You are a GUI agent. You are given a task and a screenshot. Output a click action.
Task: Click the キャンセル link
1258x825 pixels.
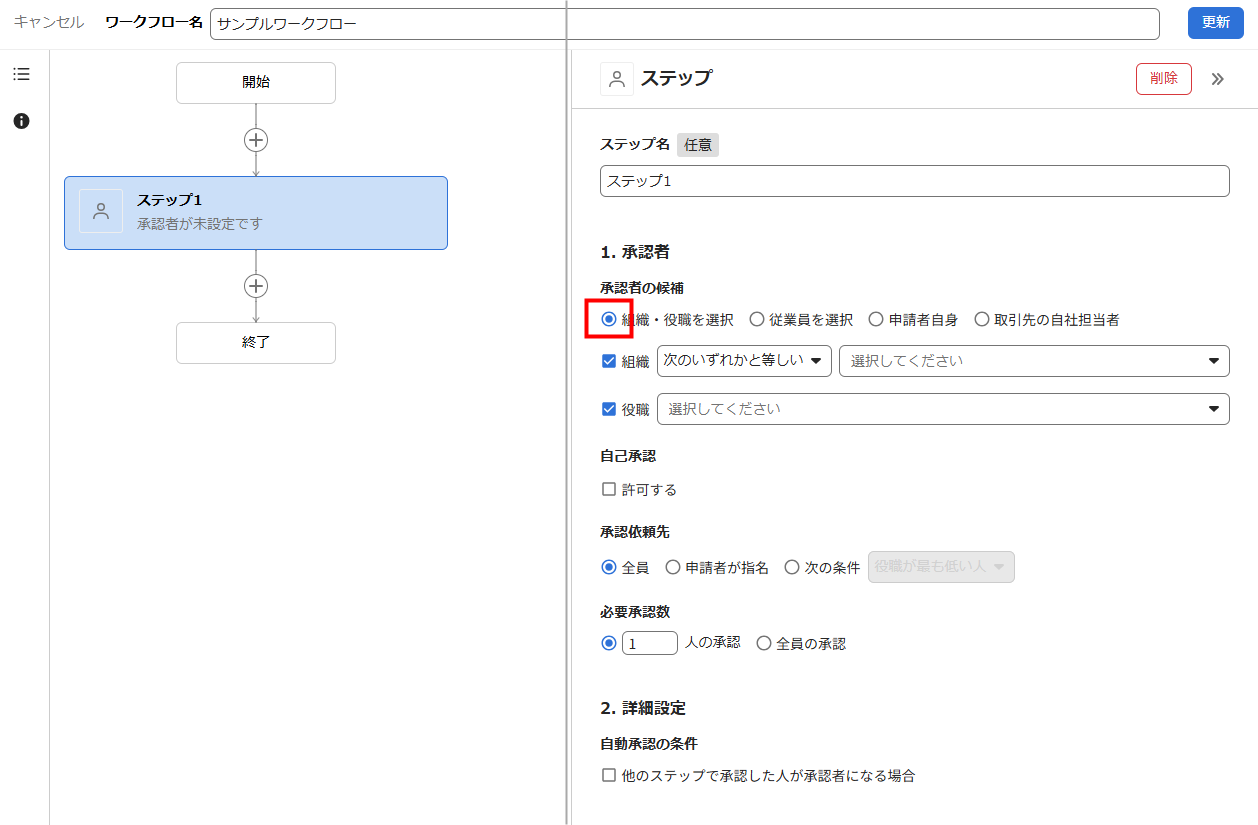click(x=49, y=22)
